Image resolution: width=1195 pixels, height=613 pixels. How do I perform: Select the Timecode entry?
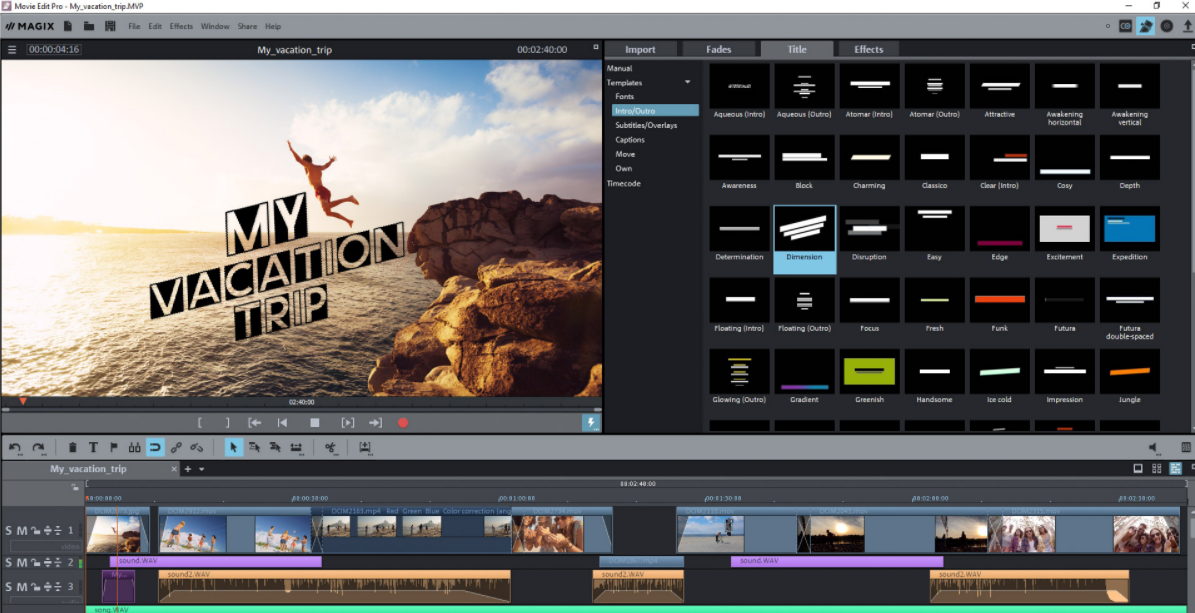coord(623,184)
